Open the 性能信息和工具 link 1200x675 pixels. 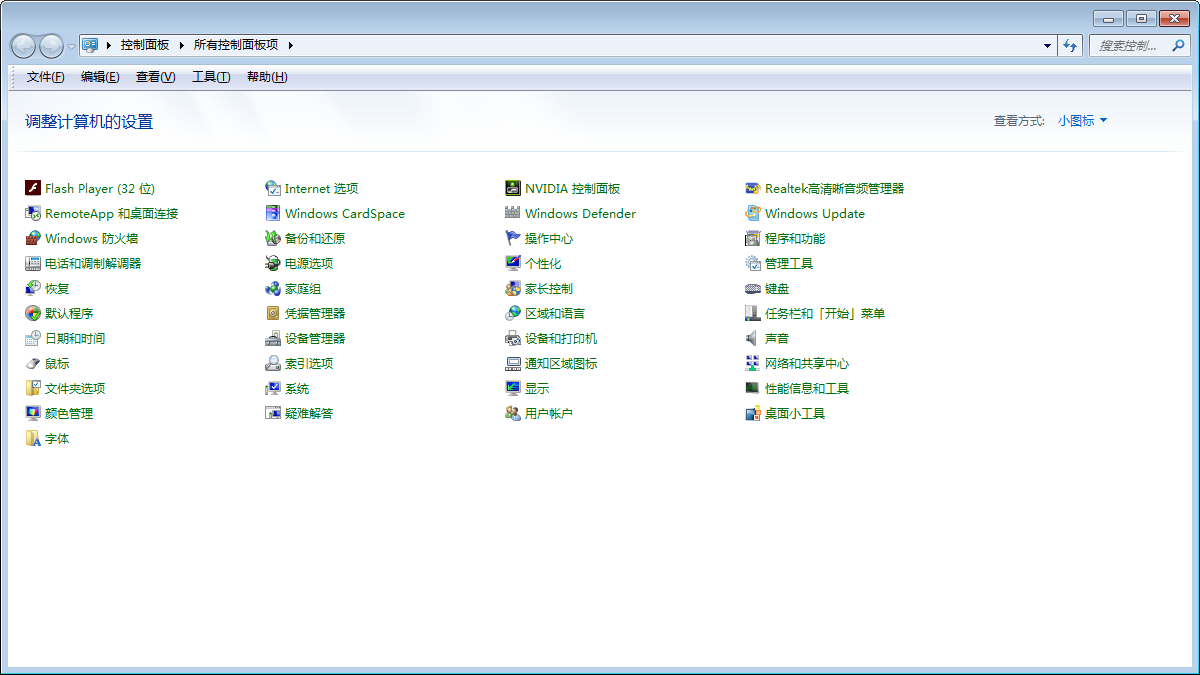pyautogui.click(x=807, y=388)
